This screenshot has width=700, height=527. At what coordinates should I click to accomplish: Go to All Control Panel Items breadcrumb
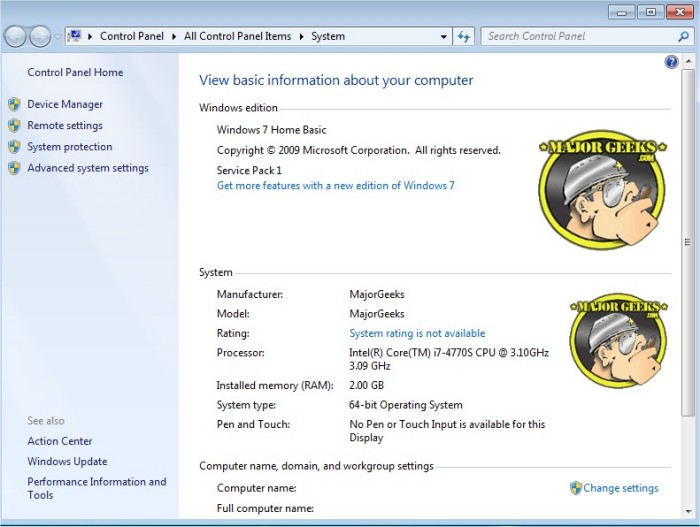(237, 36)
